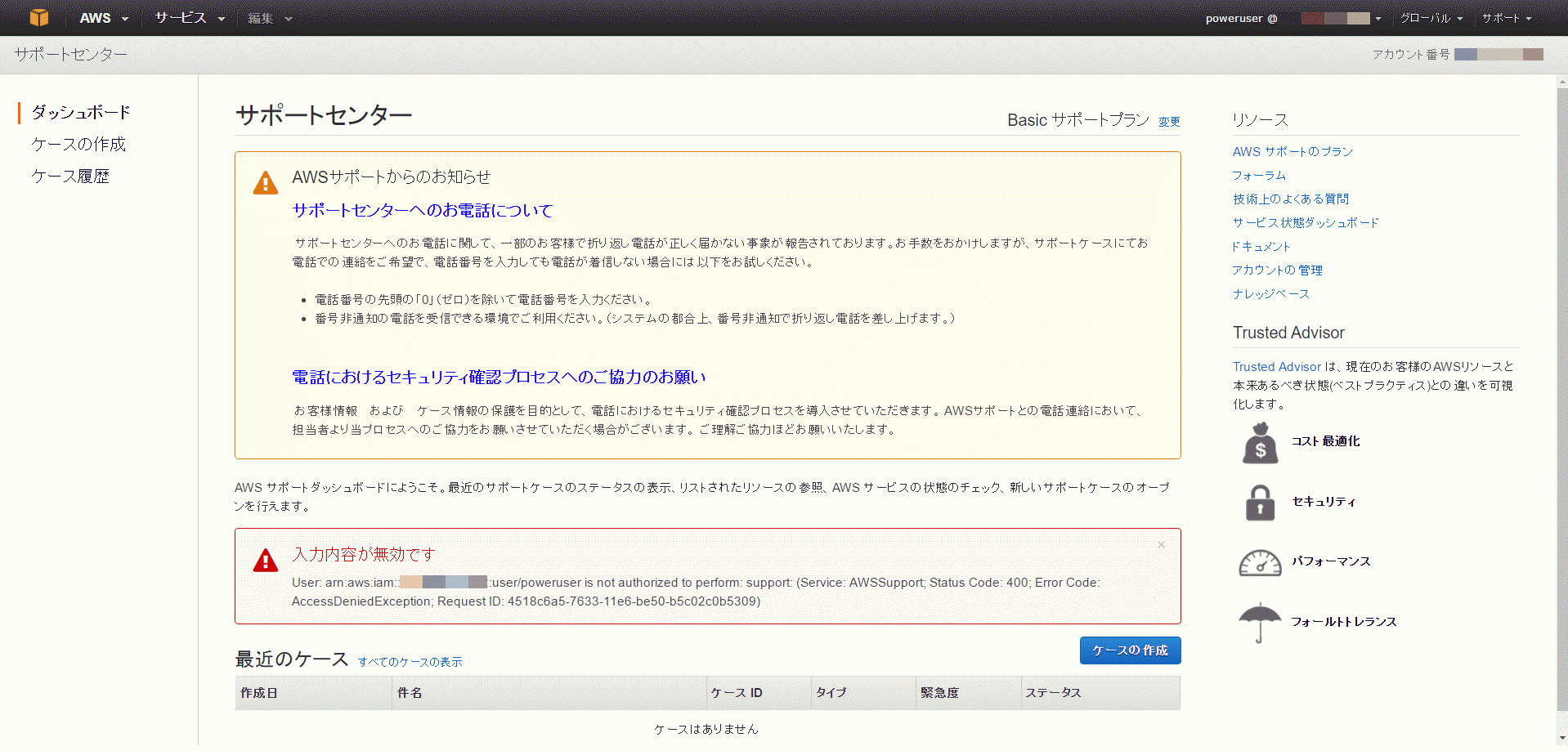Click the orange warning triangle icon
1568x751 pixels.
[x=266, y=183]
